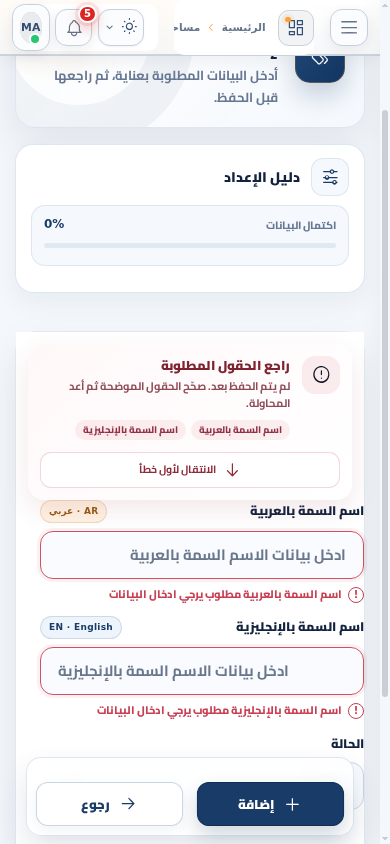Select اسم السمة بالإنجليزية error chip
Image resolution: width=390 pixels, height=844 pixels.
click(130, 430)
